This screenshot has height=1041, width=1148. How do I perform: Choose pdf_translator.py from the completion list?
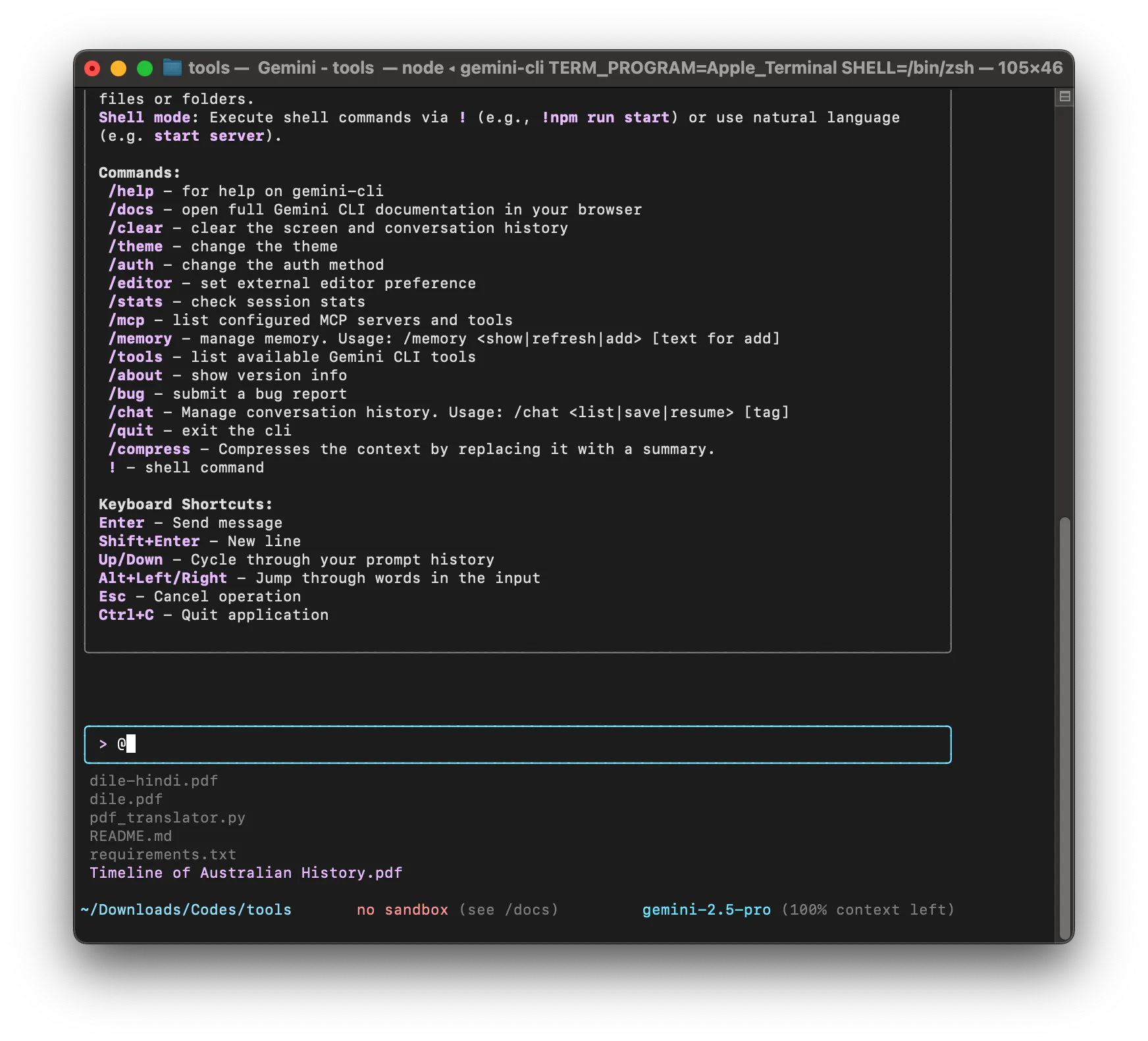168,817
